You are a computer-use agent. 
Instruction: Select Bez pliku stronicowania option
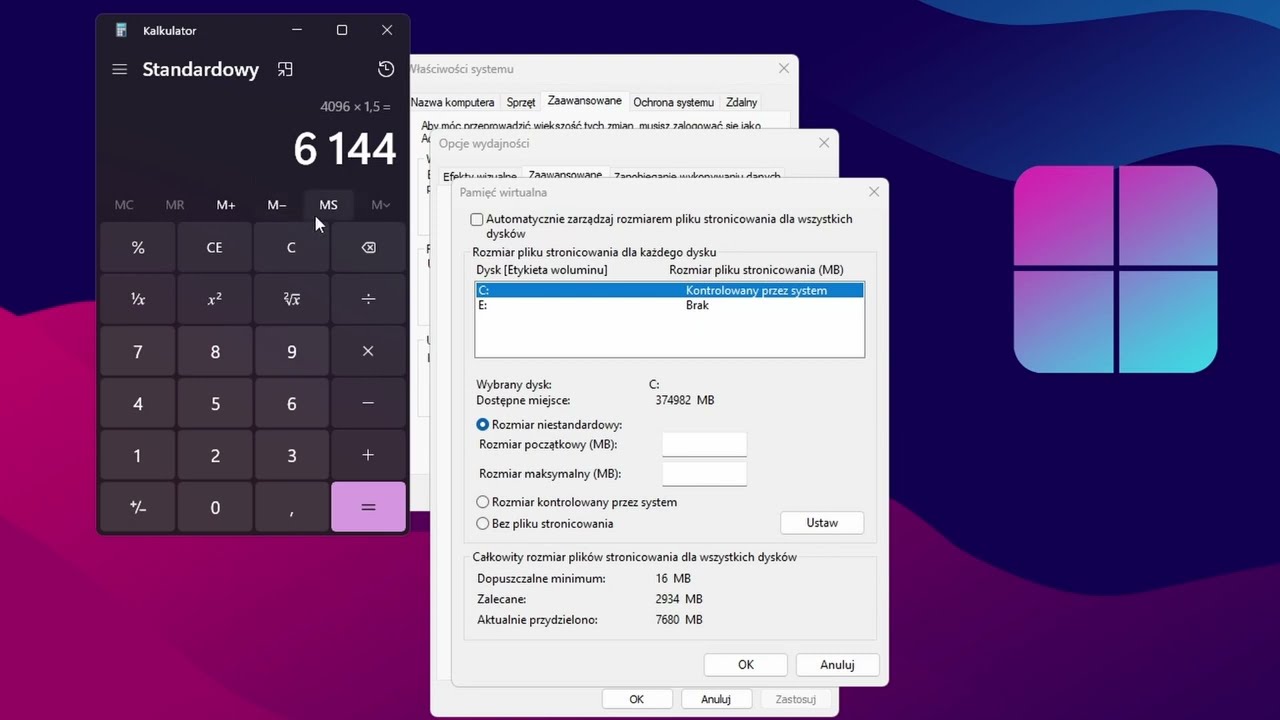tap(483, 523)
